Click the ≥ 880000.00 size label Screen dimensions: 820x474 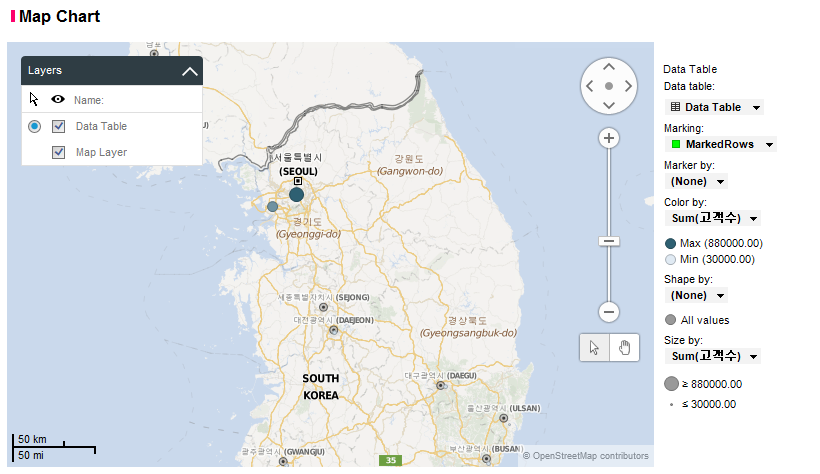(x=712, y=384)
